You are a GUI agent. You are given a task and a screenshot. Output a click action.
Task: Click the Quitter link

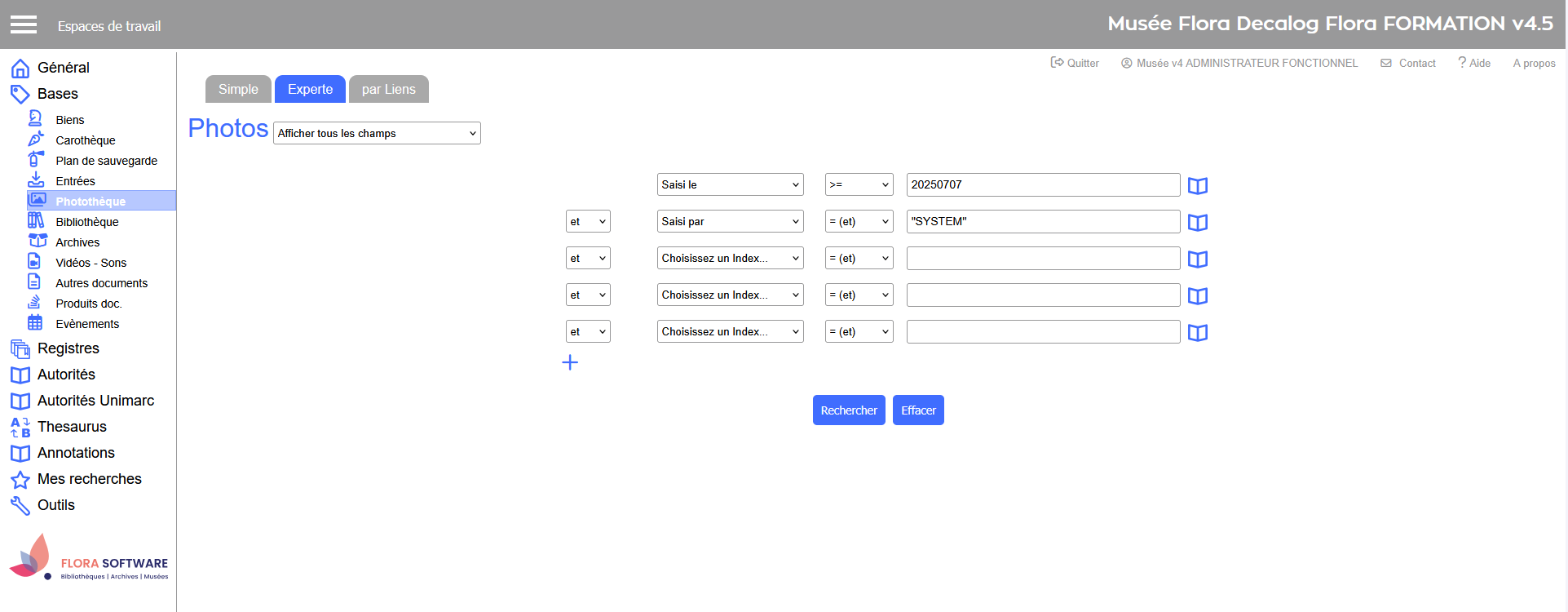1075,63
